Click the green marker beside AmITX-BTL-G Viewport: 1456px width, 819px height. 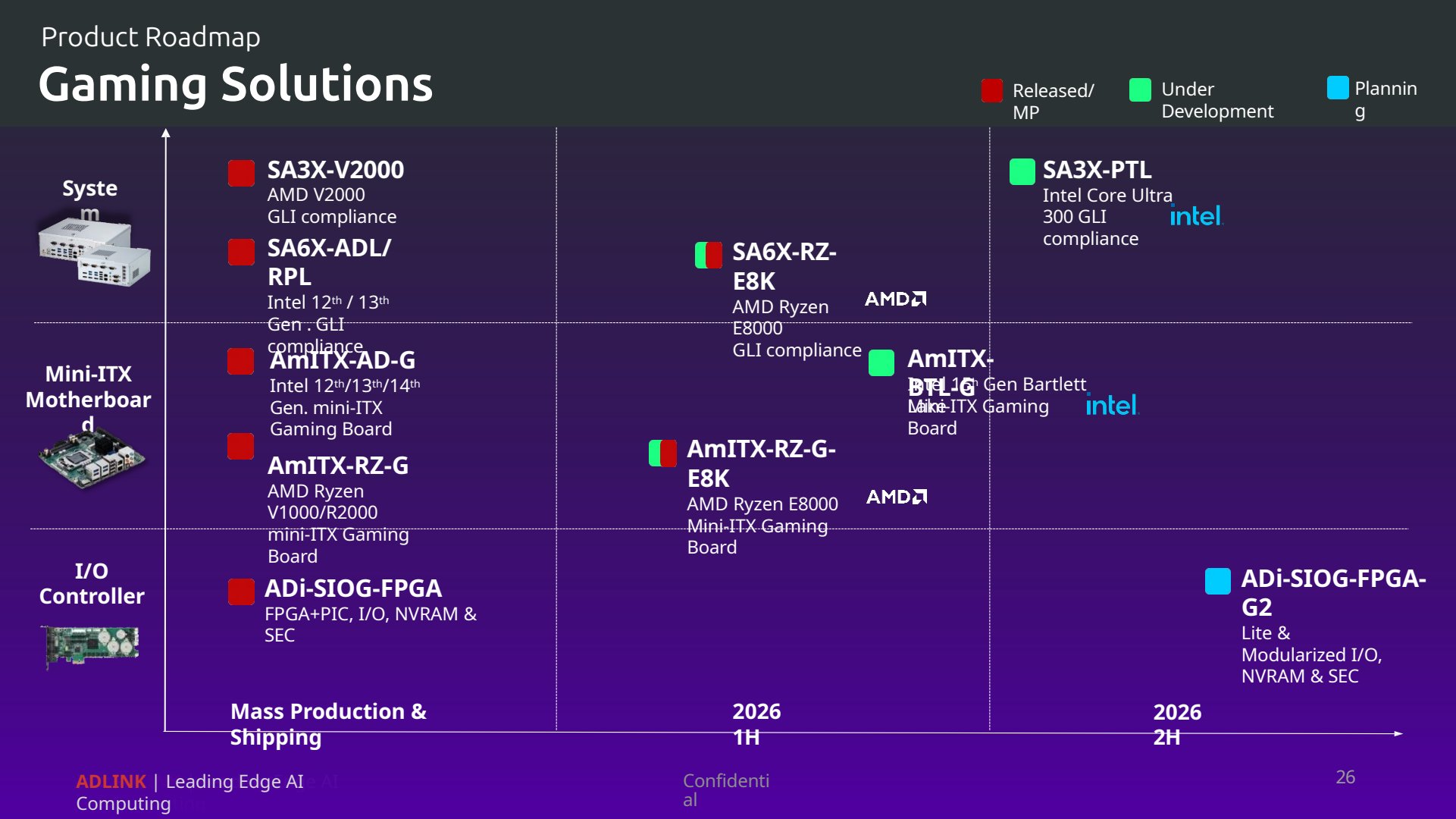(881, 362)
